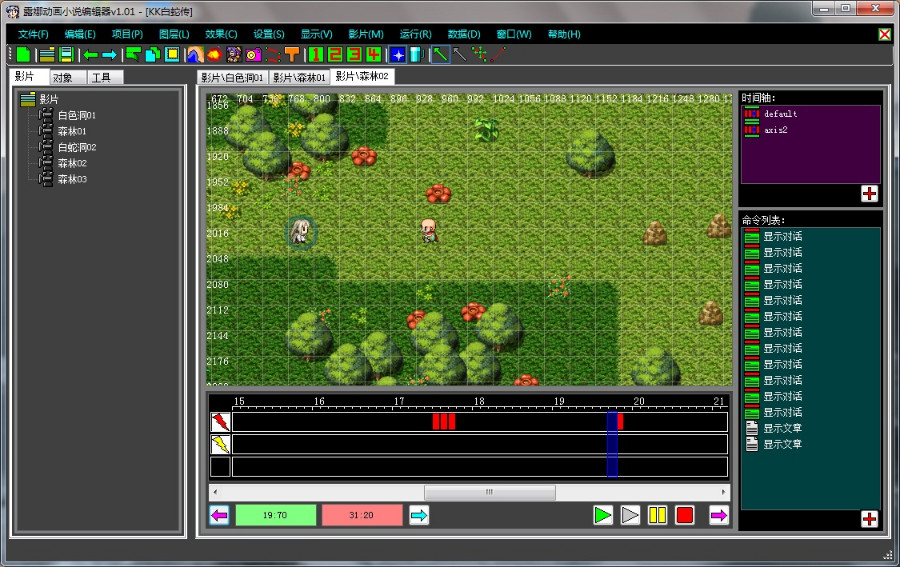Click the yellow lightning track icon
900x567 pixels.
point(220,444)
